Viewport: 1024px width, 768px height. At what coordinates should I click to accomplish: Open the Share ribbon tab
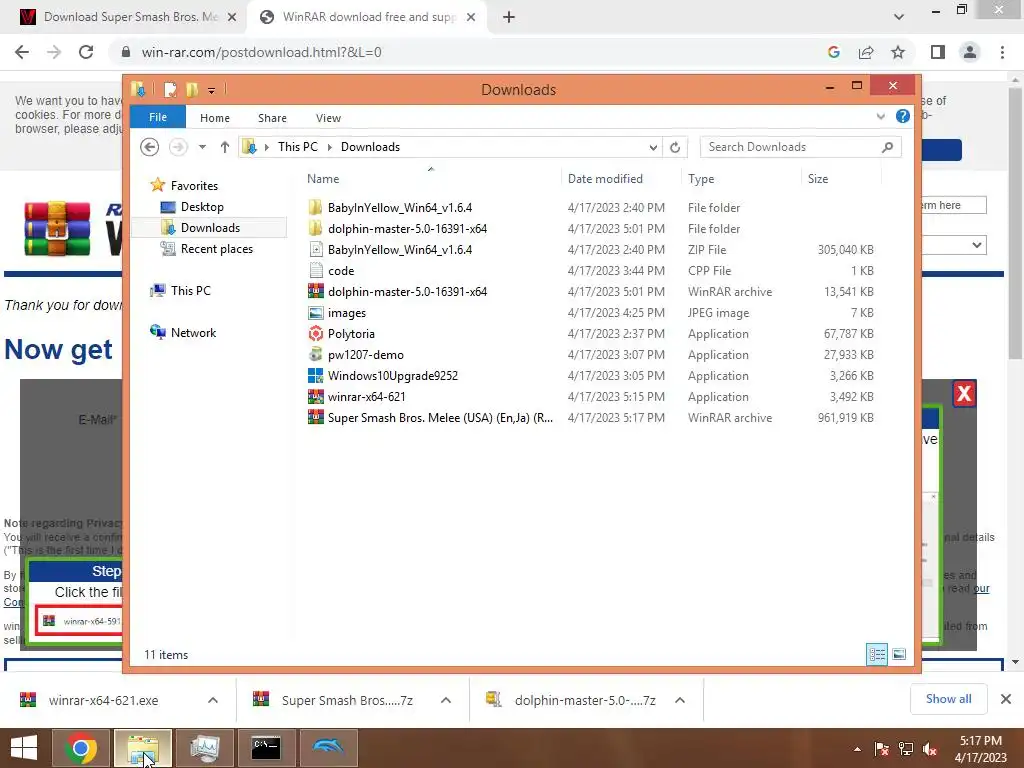point(272,118)
